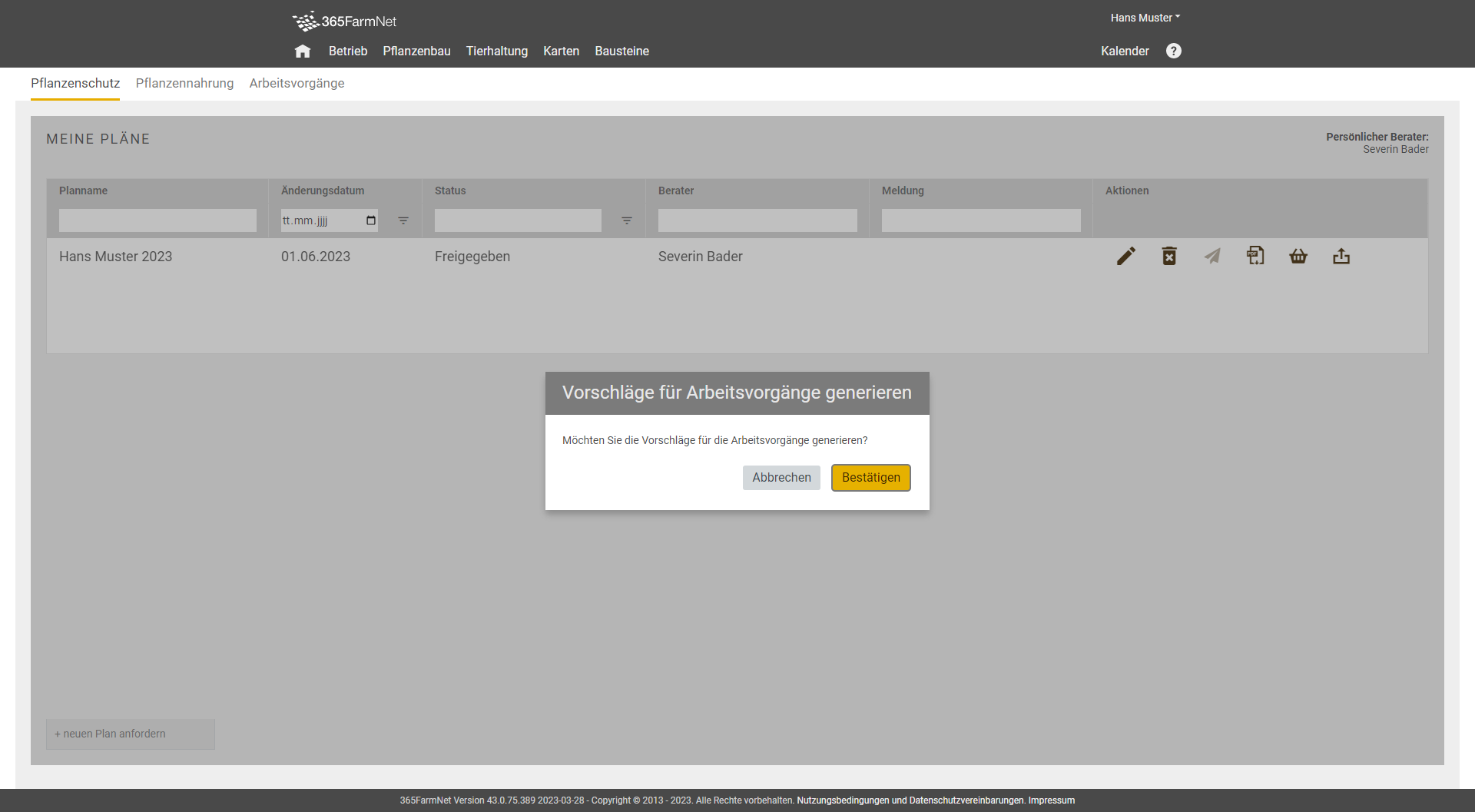Open the Status column filter options

point(627,220)
